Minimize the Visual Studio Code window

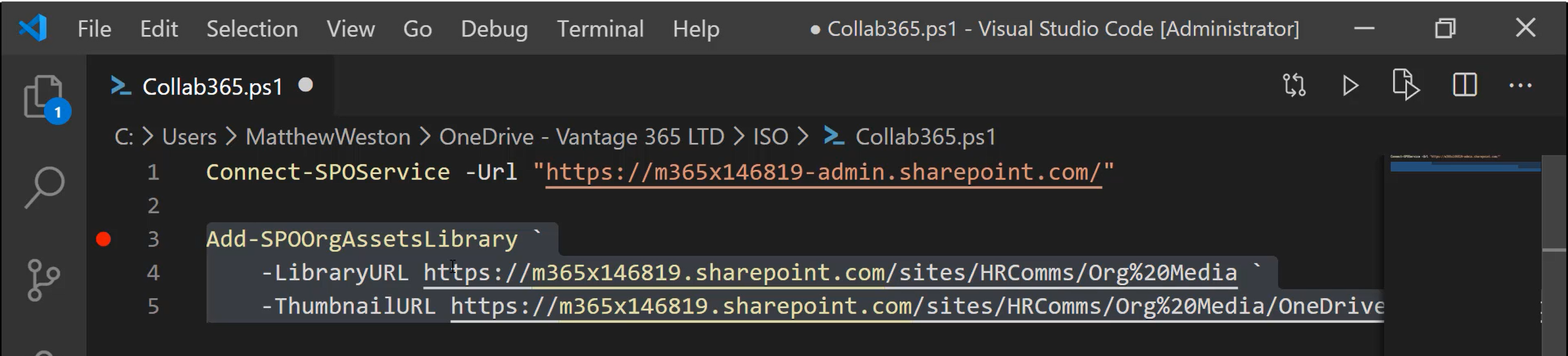coord(1364,28)
